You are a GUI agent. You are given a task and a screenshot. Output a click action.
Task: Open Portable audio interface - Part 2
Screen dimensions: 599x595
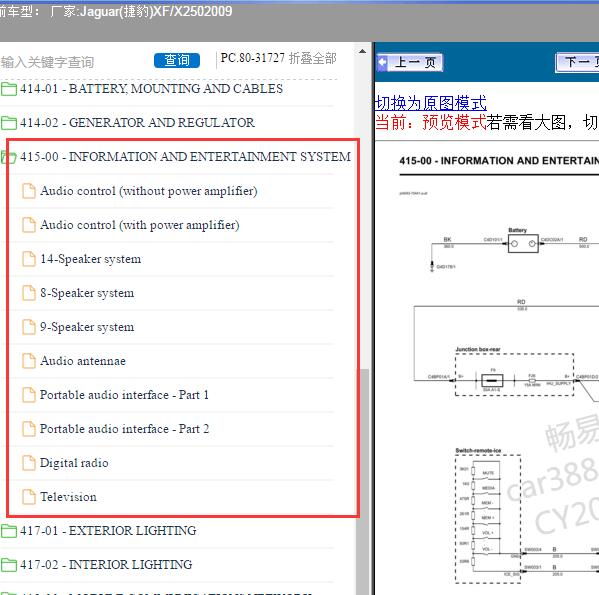pos(124,429)
